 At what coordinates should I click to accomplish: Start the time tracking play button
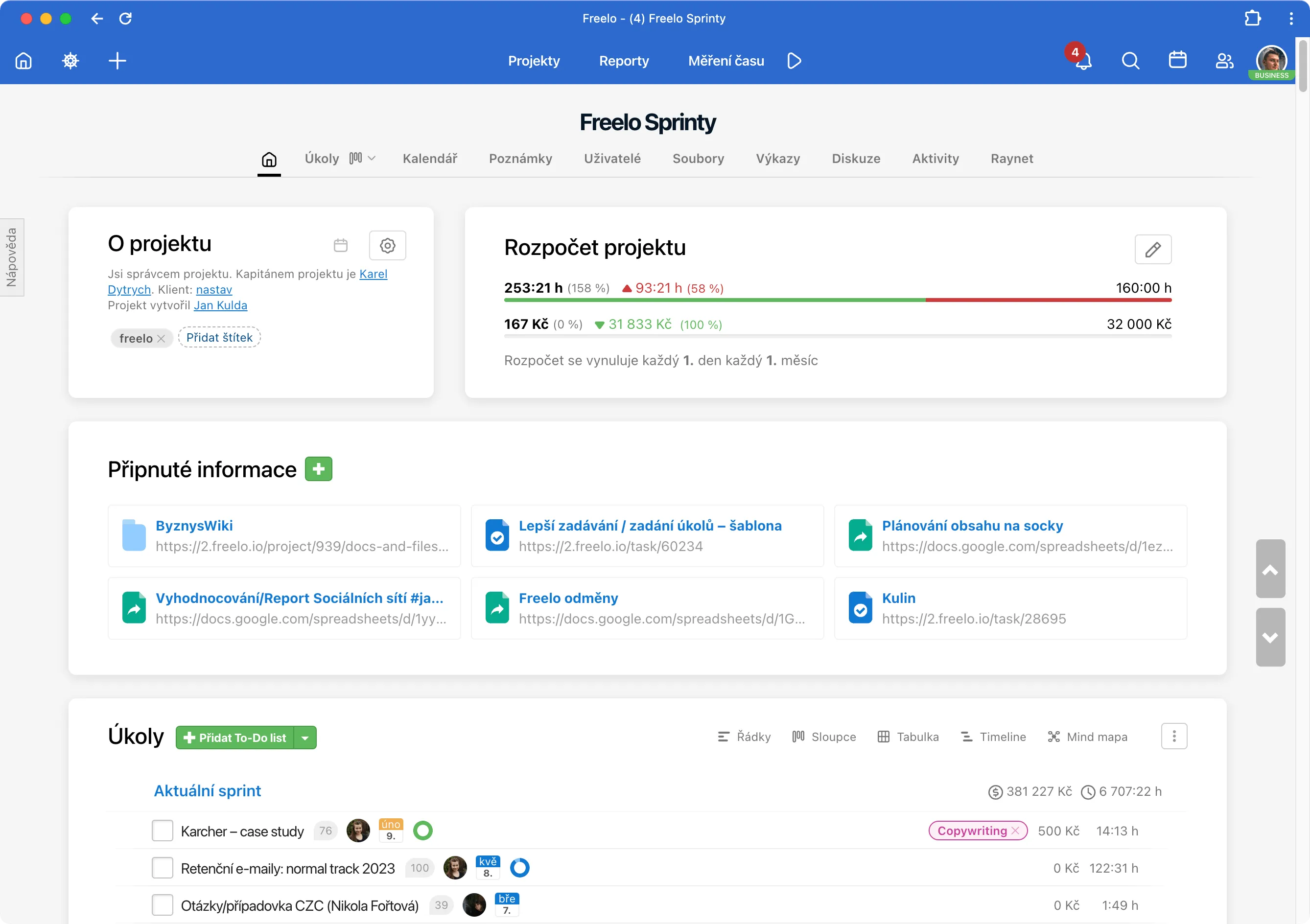[794, 61]
